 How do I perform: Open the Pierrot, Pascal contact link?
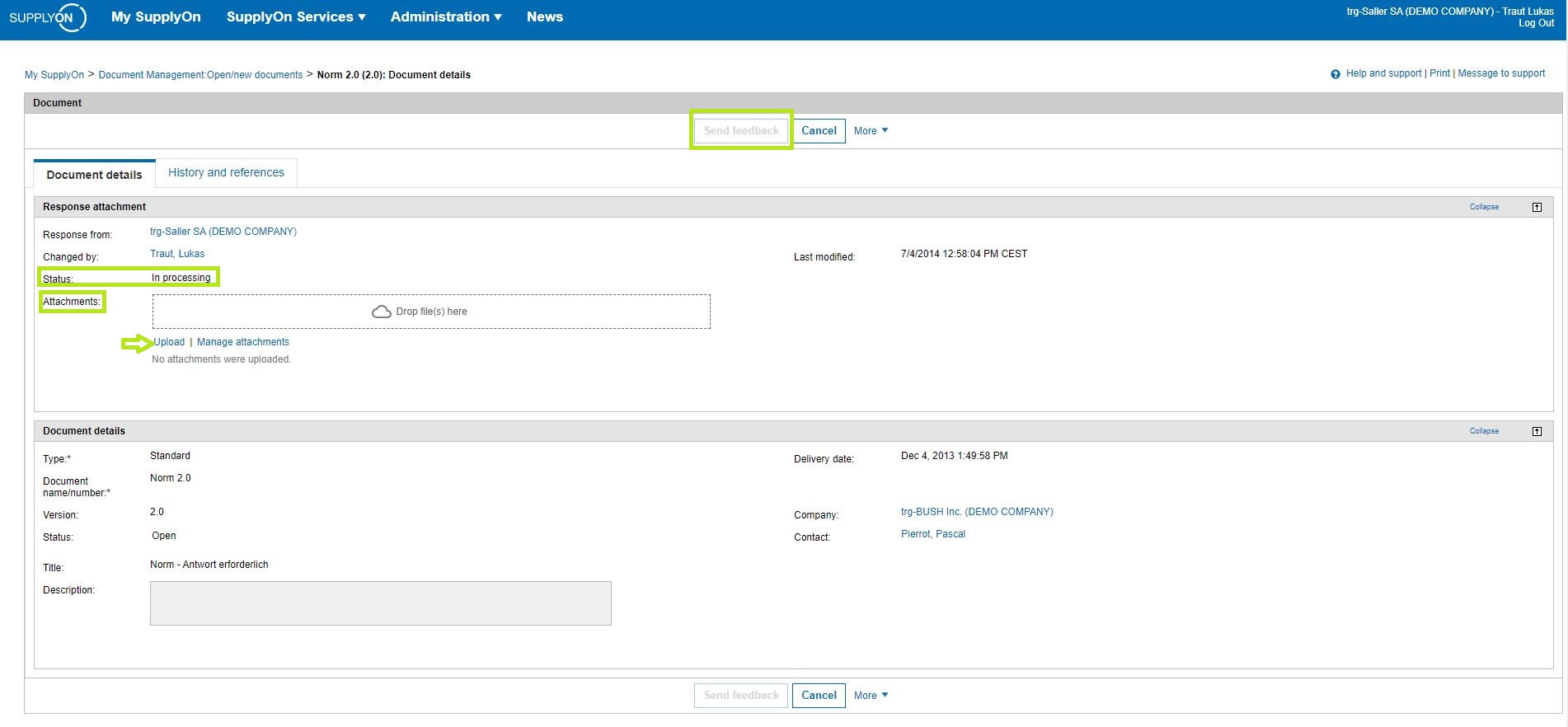coord(933,534)
